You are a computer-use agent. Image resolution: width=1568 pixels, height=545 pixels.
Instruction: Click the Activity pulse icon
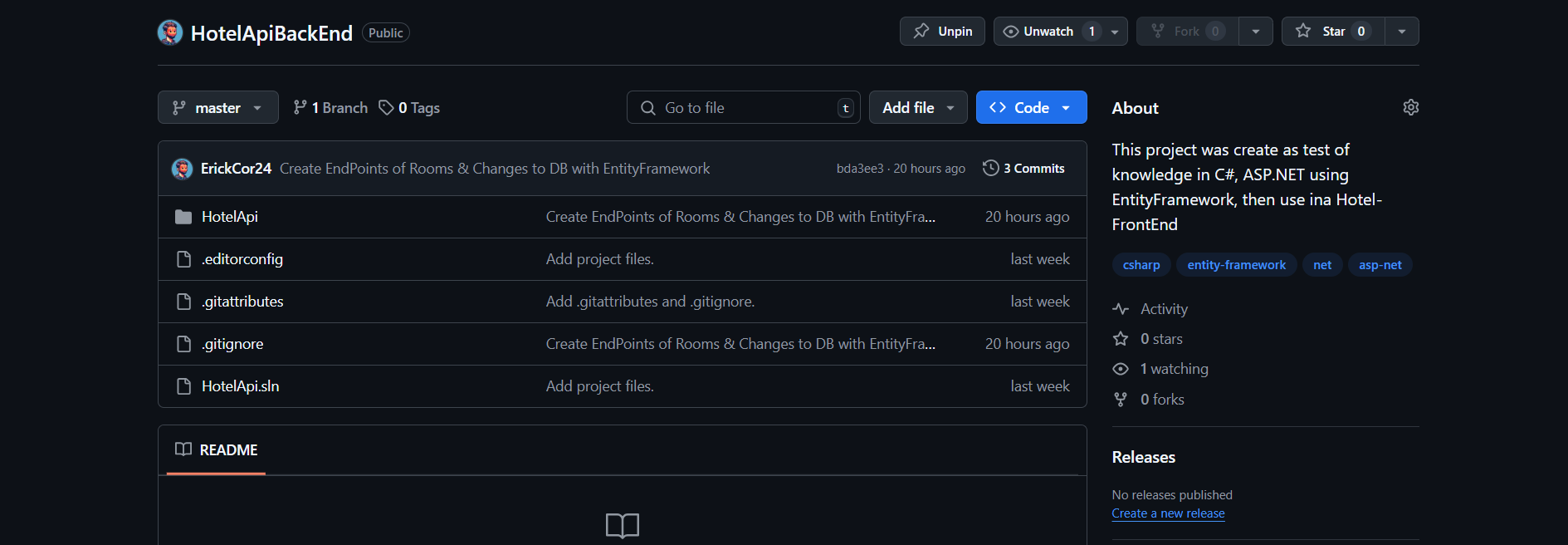1121,309
